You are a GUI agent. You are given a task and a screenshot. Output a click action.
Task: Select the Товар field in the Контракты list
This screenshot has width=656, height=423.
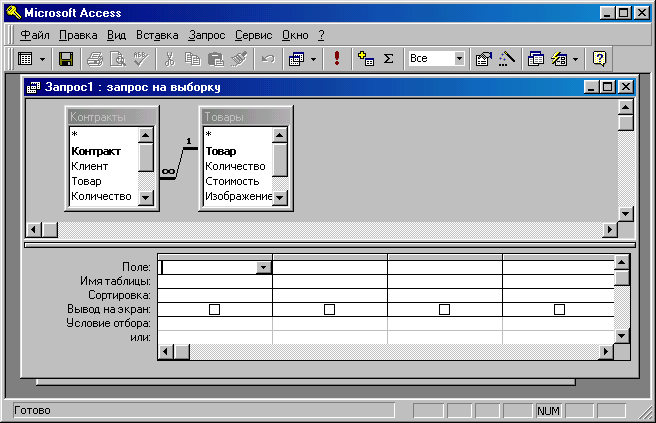pyautogui.click(x=86, y=181)
